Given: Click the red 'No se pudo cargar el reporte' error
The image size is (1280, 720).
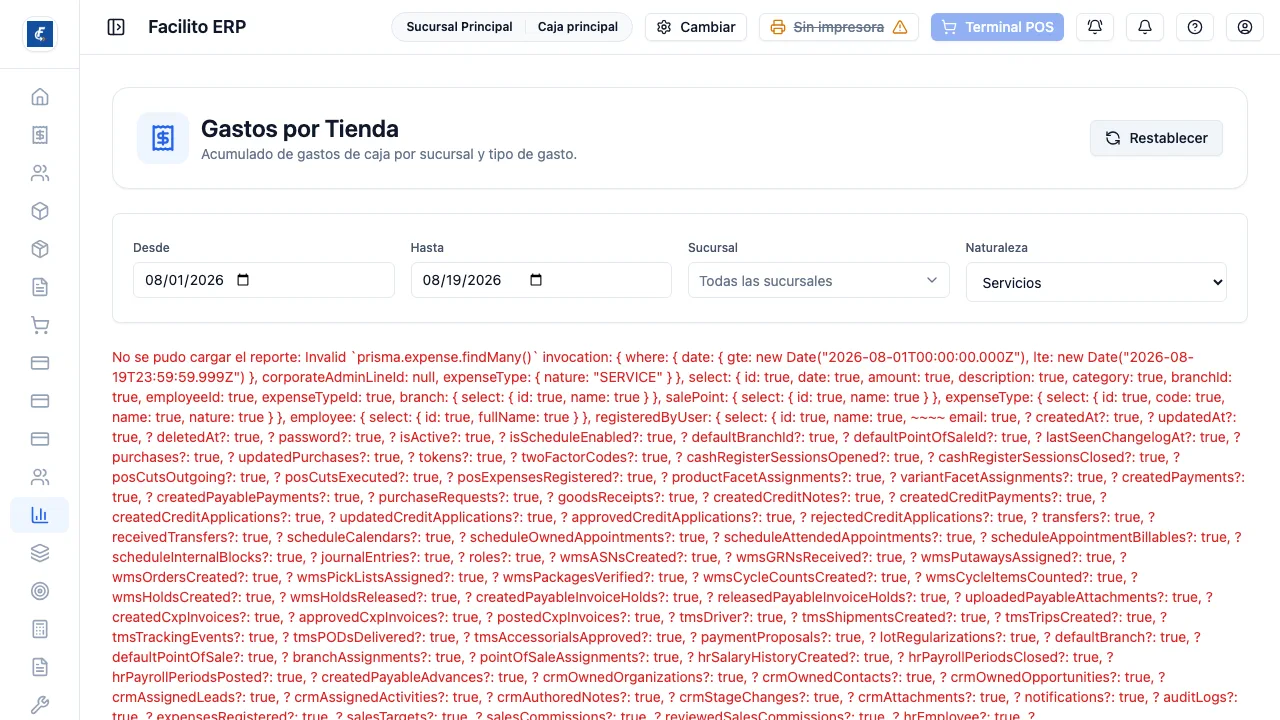Looking at the screenshot, I should [680, 537].
